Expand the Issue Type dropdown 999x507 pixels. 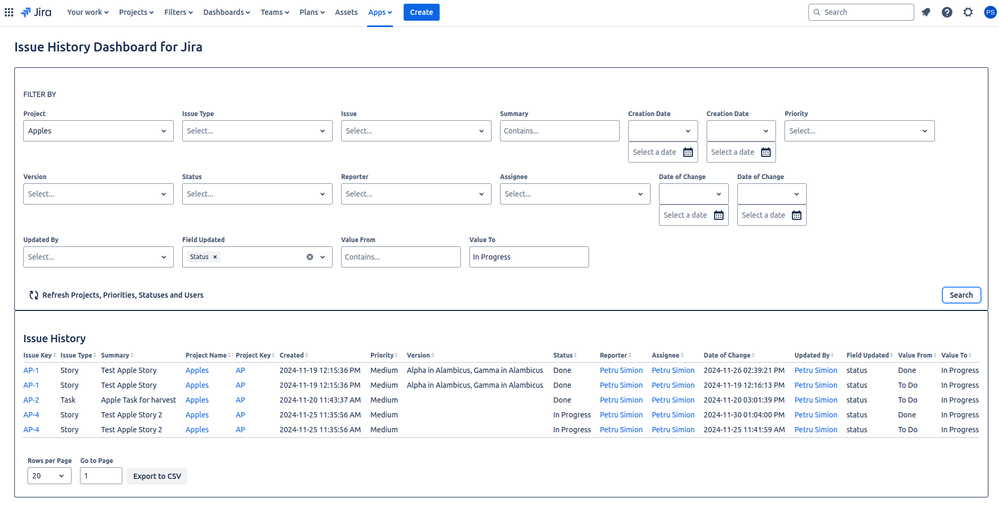257,131
